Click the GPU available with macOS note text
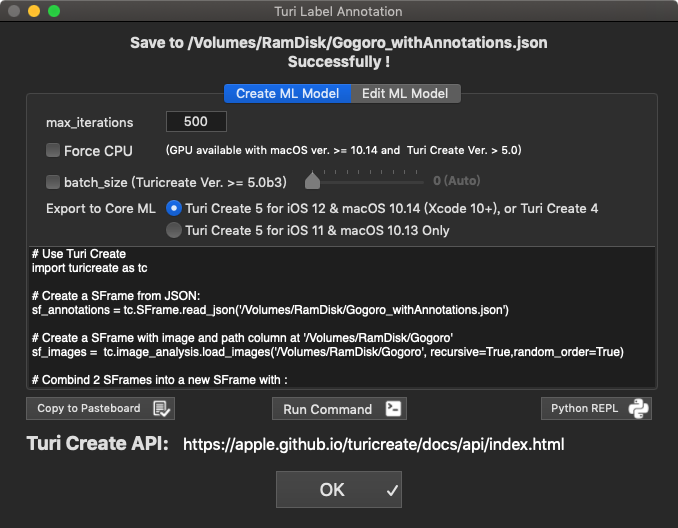Viewport: 678px width, 528px height. coord(344,150)
